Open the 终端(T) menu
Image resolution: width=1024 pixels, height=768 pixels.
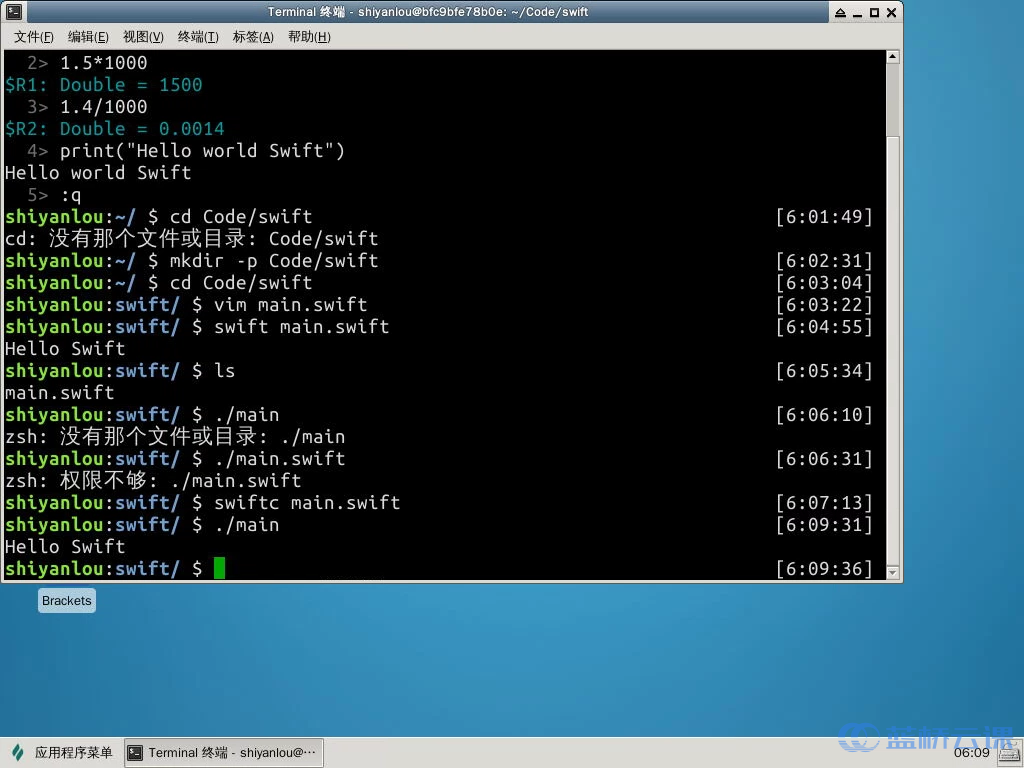[x=198, y=37]
